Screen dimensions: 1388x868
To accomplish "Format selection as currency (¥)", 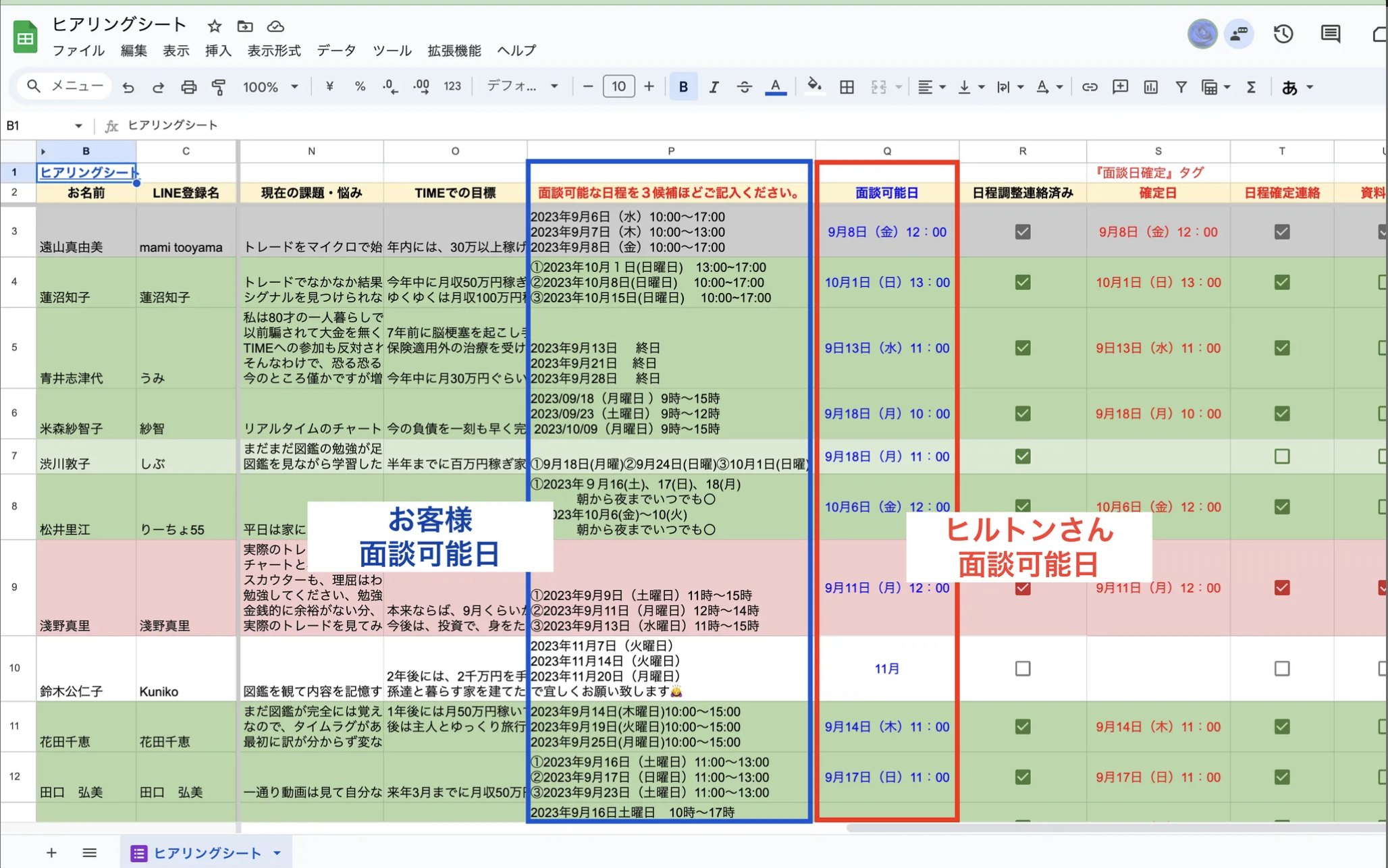I will [329, 86].
